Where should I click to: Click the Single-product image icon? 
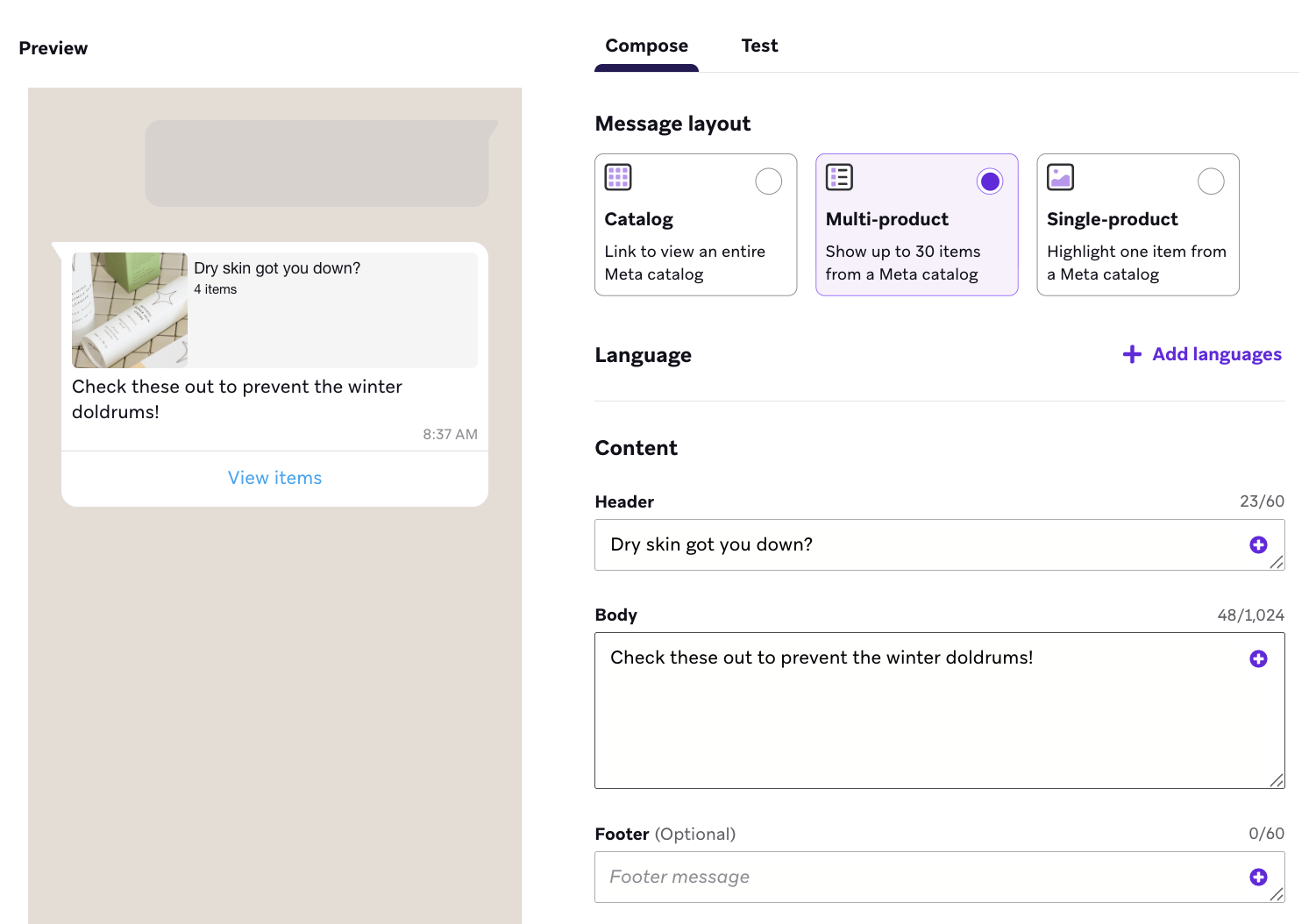click(1060, 177)
